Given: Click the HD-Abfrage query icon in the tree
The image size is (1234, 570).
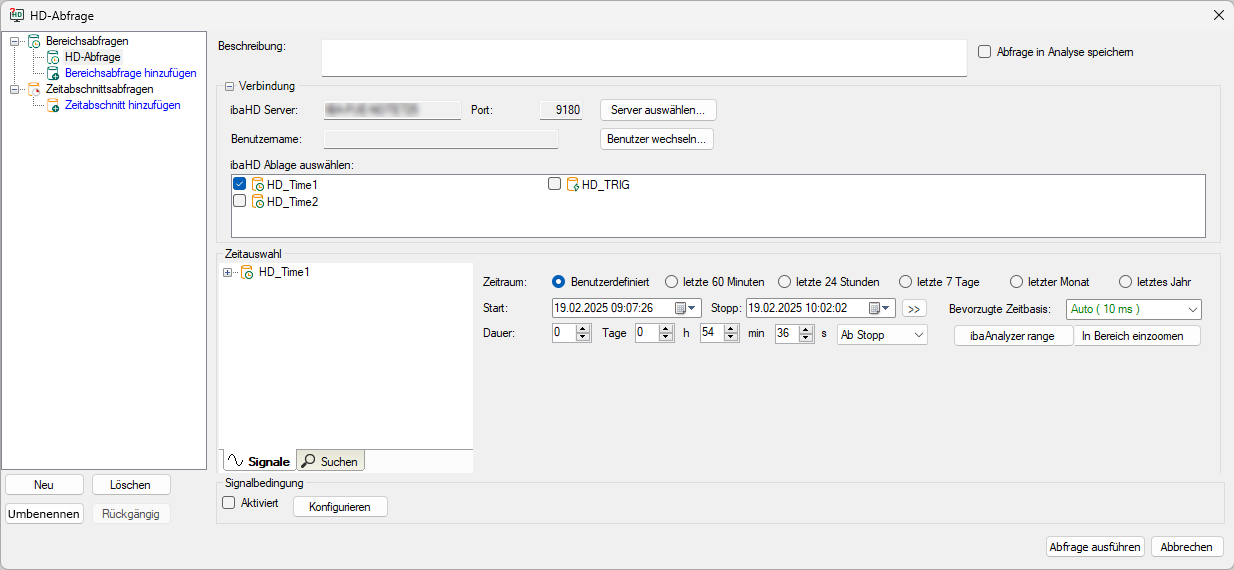Looking at the screenshot, I should tap(55, 57).
